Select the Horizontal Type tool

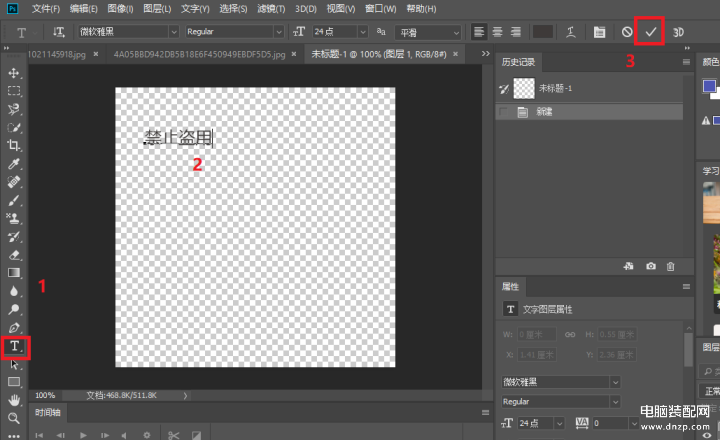[x=15, y=346]
